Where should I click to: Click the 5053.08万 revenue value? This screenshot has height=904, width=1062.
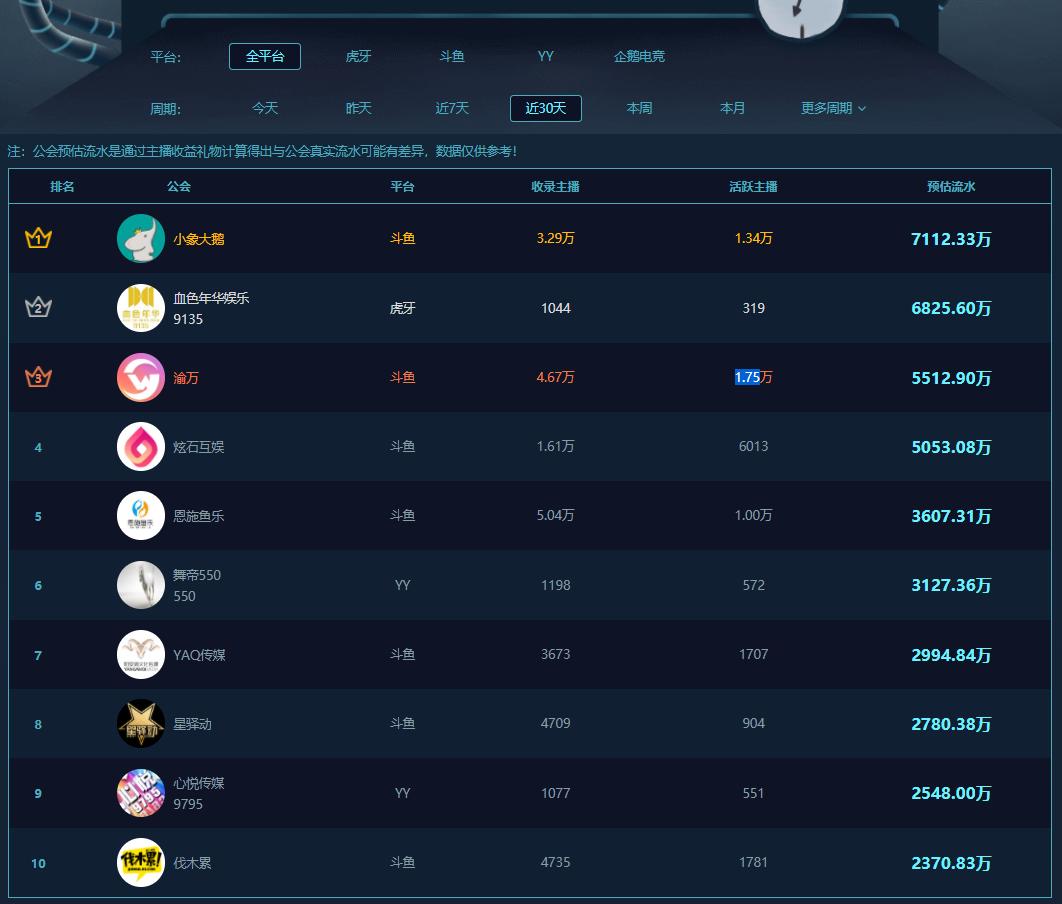(951, 447)
